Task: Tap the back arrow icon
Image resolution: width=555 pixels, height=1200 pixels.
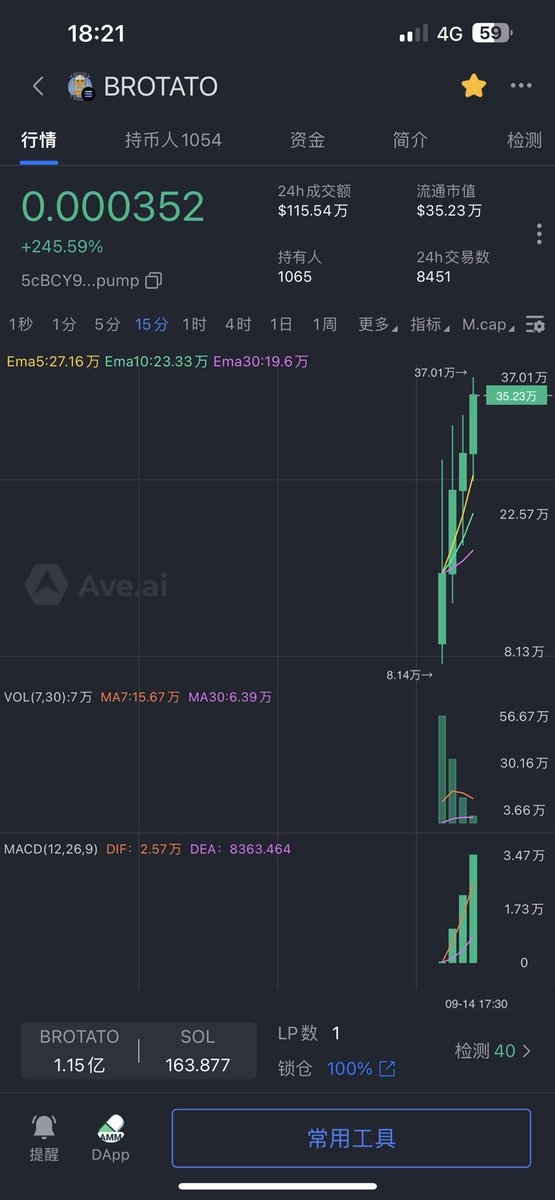Action: (38, 86)
